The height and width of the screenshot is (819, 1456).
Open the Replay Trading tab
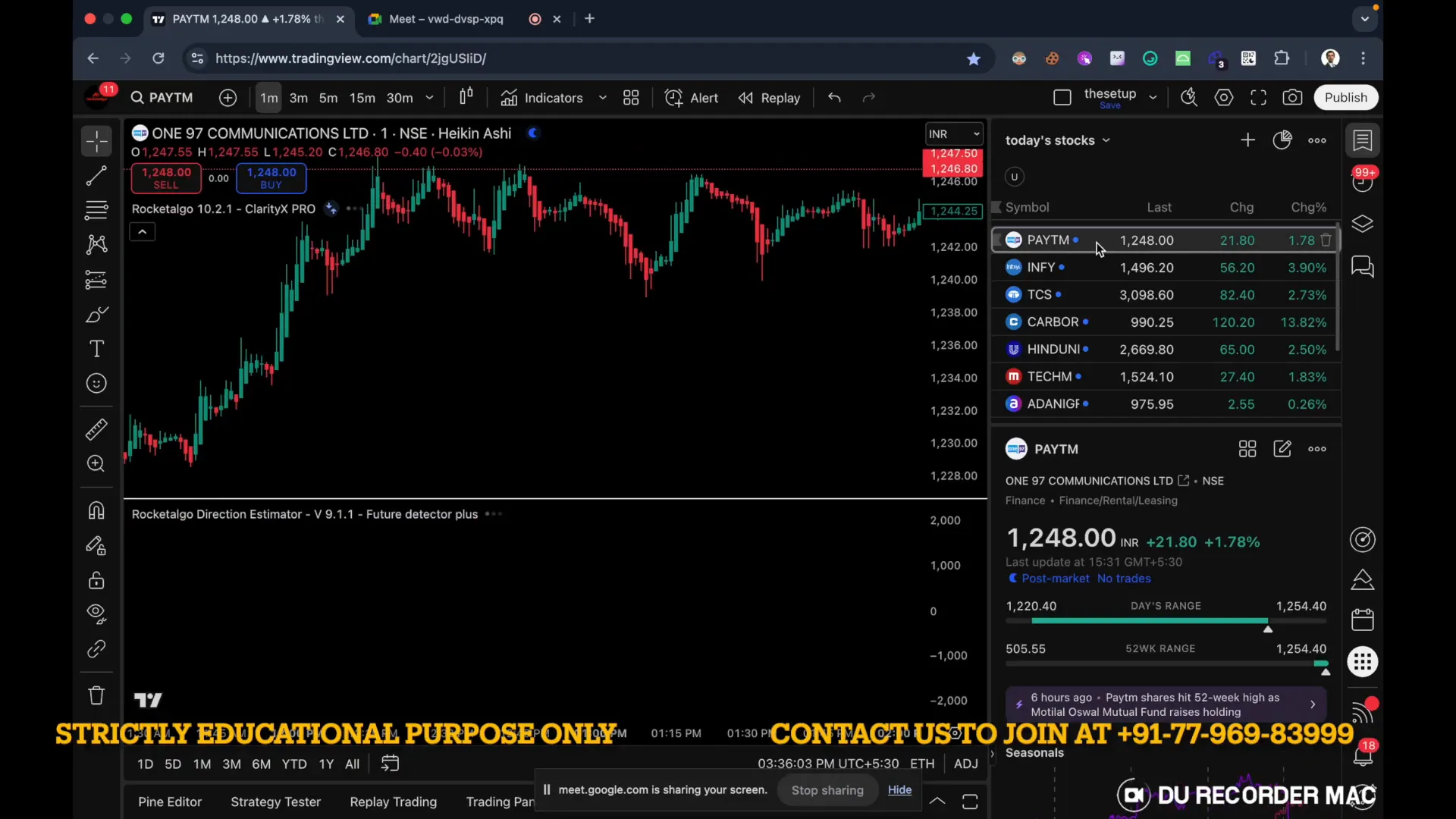(x=394, y=802)
